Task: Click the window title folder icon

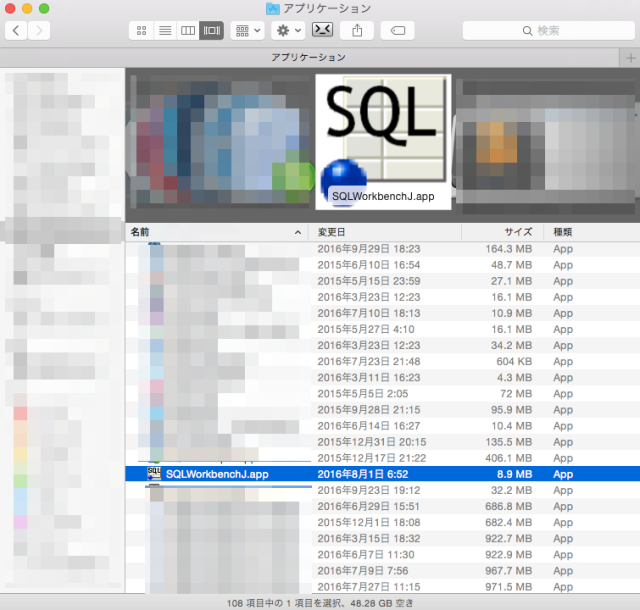Action: tap(272, 9)
